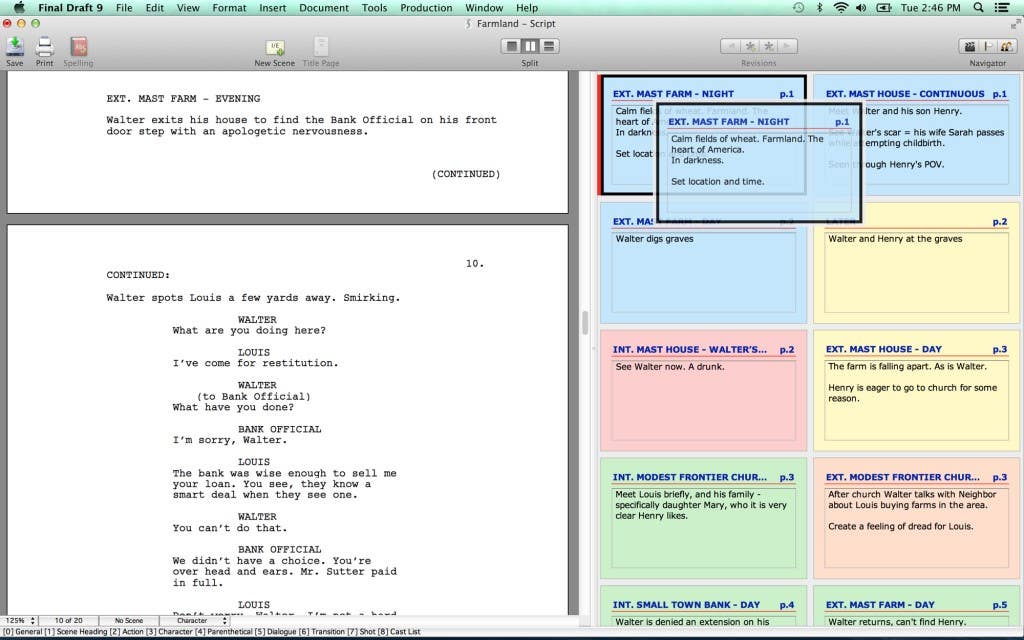Click the Save icon in toolbar
Screen dimensions: 1024x640
pyautogui.click(x=15, y=47)
